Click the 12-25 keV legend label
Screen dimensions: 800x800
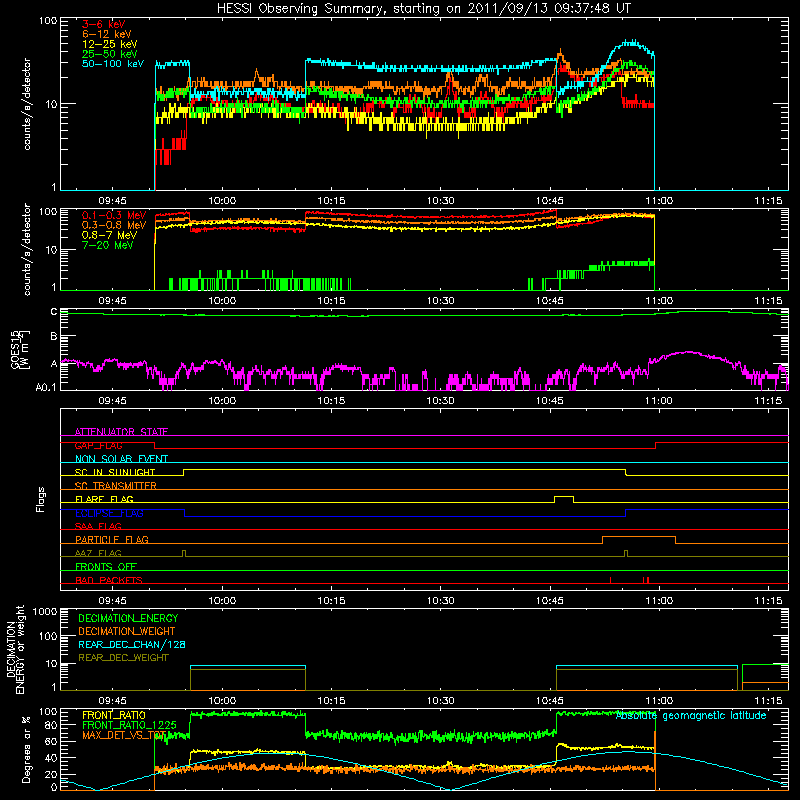[110, 44]
